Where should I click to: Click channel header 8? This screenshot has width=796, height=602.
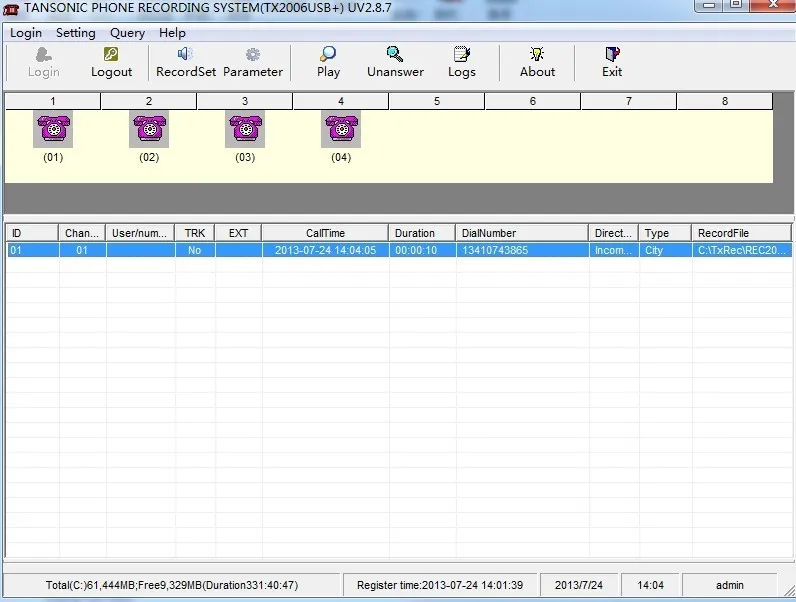pos(725,101)
